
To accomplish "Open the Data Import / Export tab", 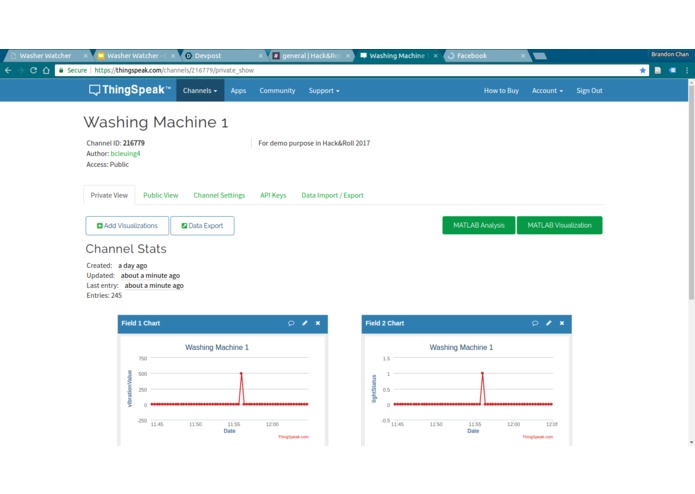I will pos(332,195).
